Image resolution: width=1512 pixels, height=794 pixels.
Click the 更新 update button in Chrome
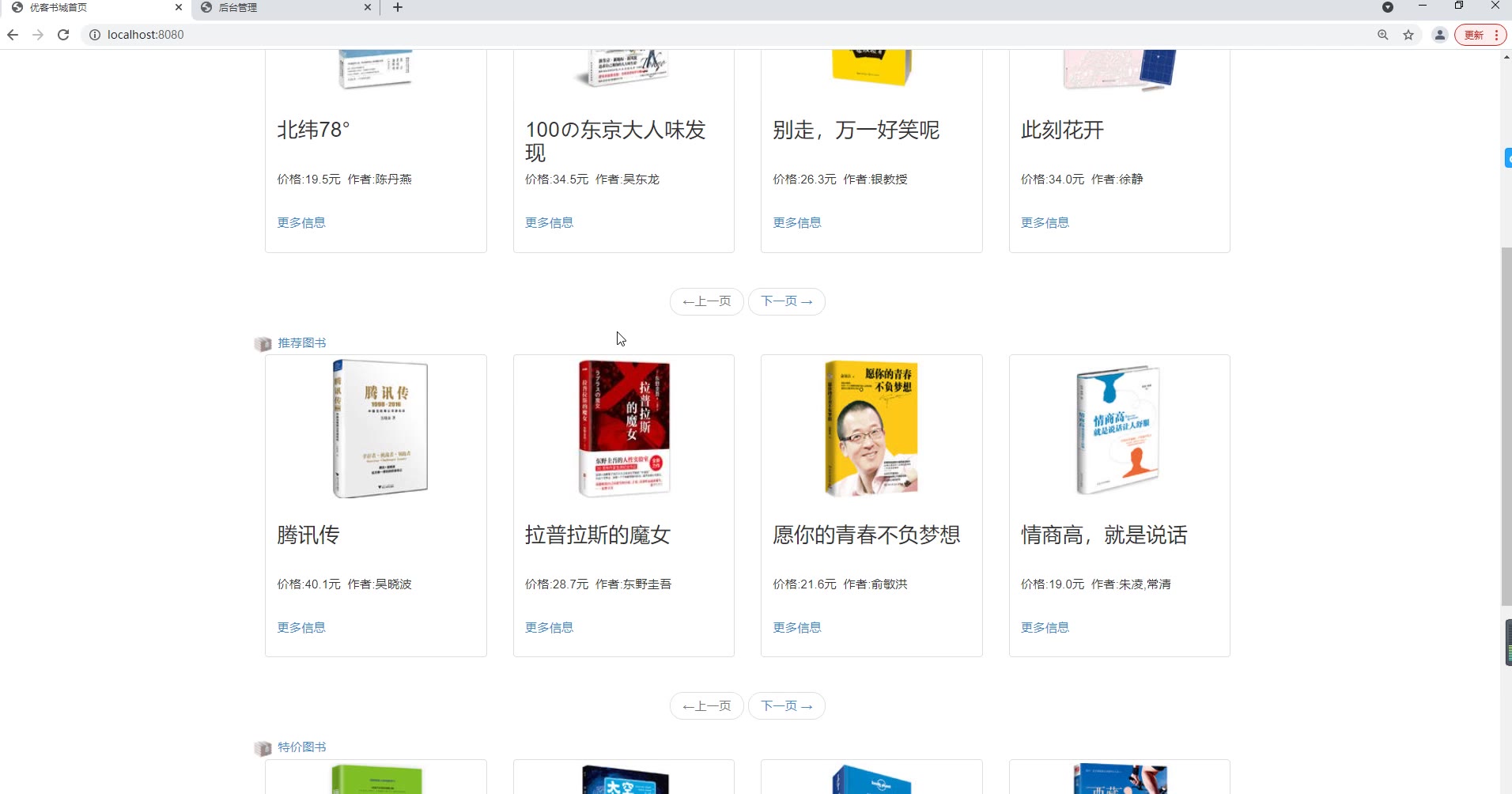point(1480,35)
